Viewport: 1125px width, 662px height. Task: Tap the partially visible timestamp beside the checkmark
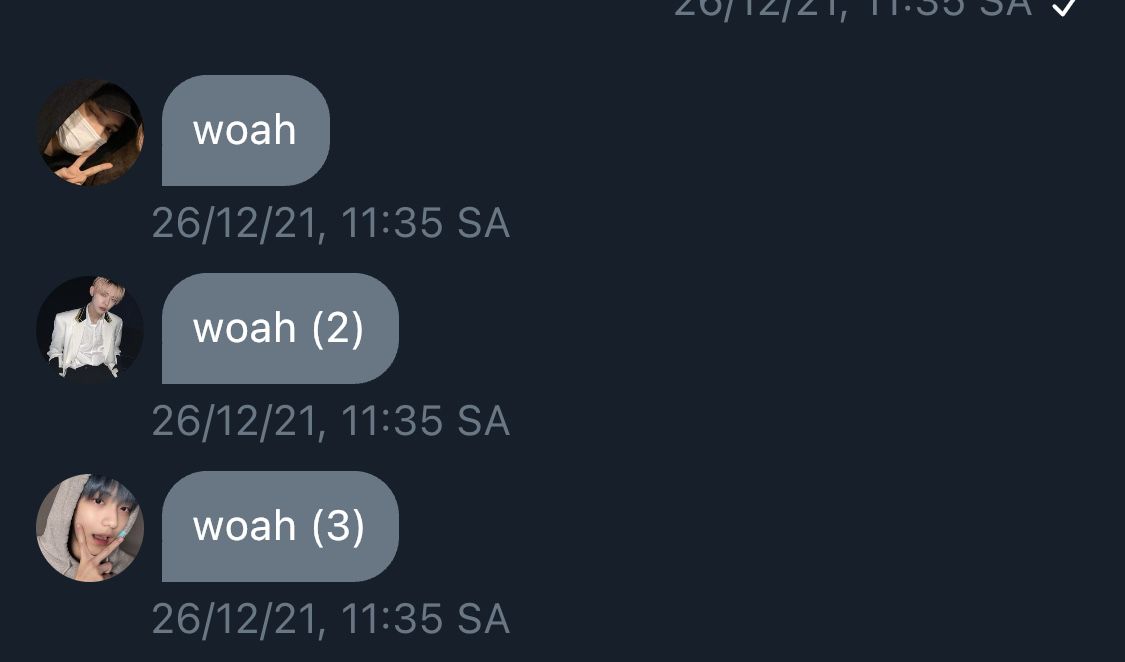[853, 9]
